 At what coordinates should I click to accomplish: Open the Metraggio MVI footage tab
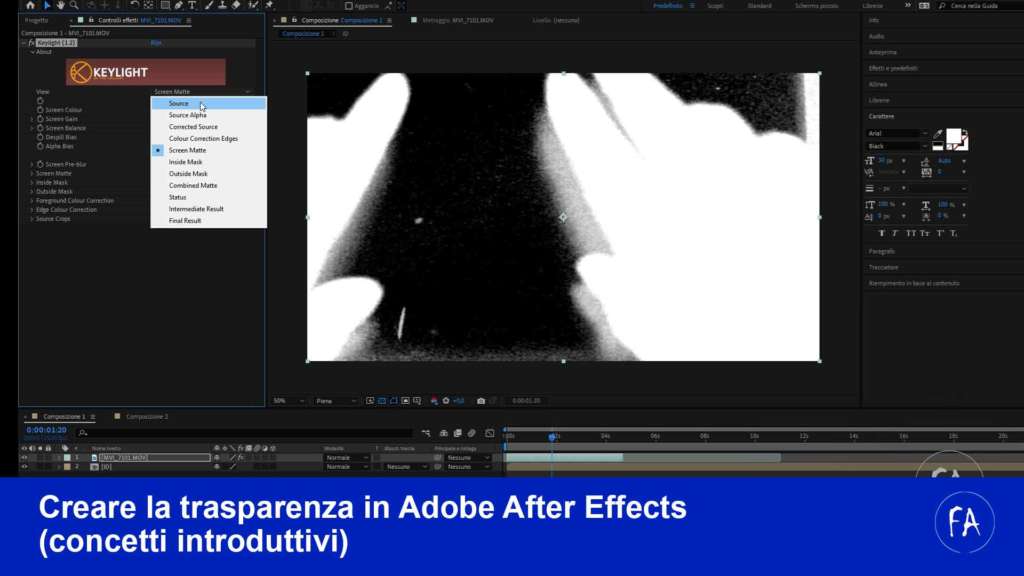tap(458, 20)
